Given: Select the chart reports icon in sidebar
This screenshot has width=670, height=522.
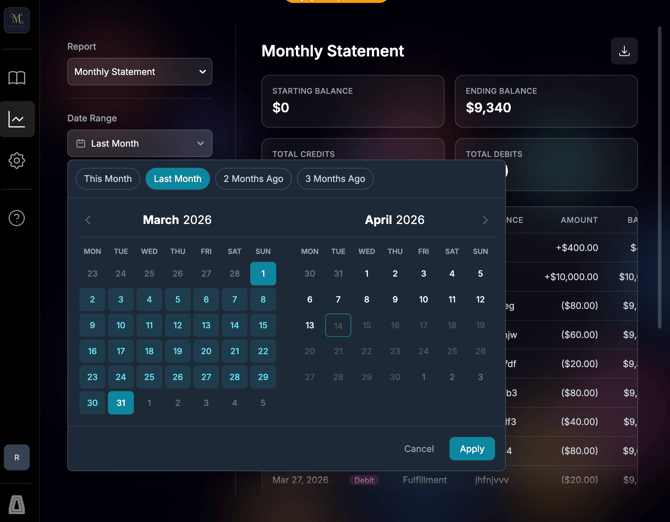Looking at the screenshot, I should tap(17, 119).
